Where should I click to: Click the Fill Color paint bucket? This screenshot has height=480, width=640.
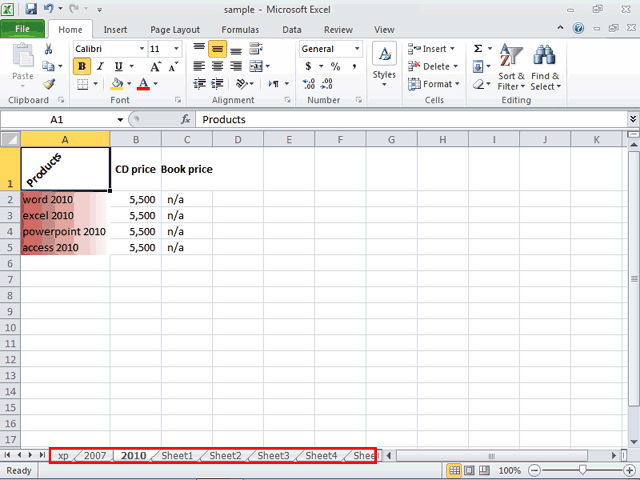(117, 84)
